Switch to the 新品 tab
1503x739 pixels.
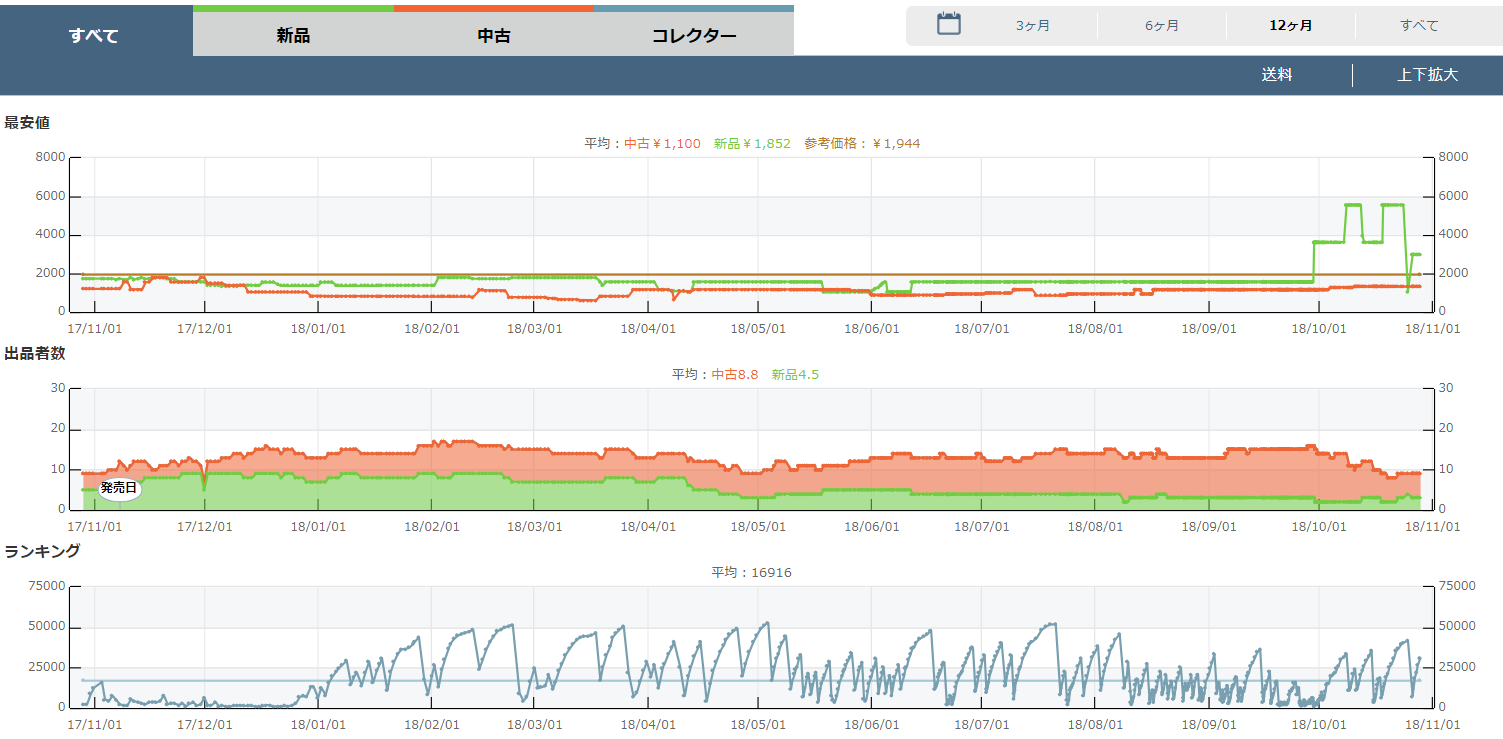293,36
